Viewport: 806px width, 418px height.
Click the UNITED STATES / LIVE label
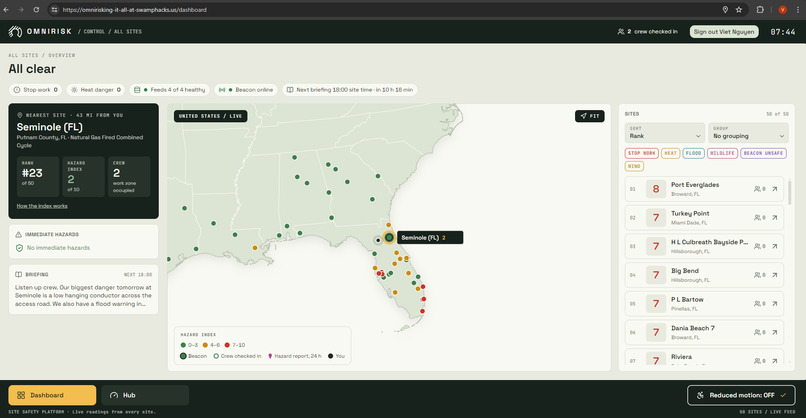[210, 116]
